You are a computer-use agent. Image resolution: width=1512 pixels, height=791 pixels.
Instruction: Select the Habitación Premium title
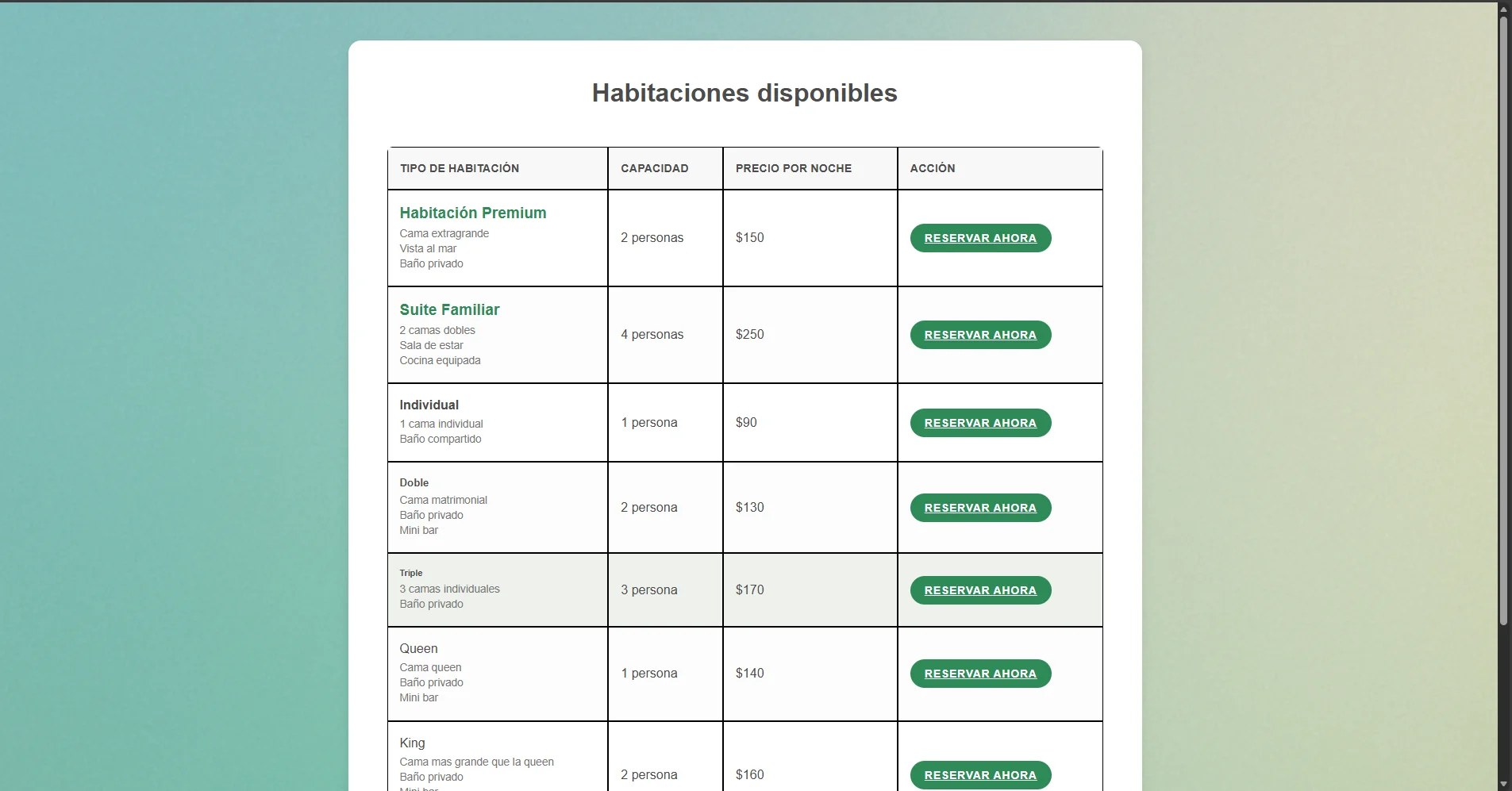click(x=472, y=213)
